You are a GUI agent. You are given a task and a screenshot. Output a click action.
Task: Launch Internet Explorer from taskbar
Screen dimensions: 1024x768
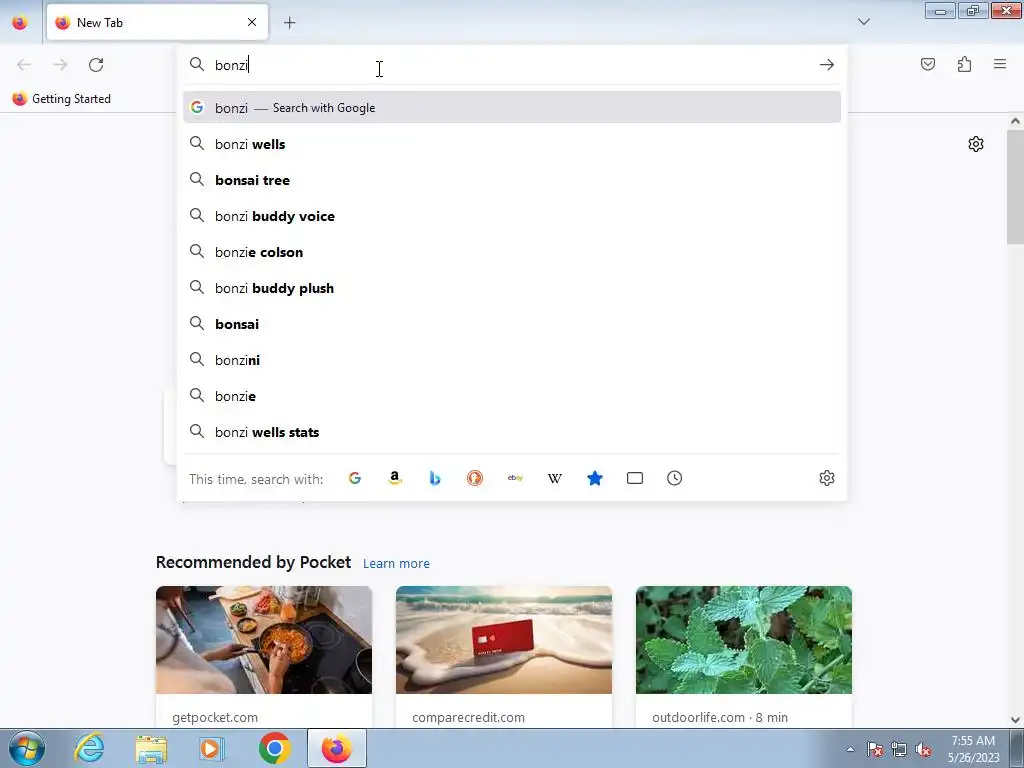tap(89, 748)
